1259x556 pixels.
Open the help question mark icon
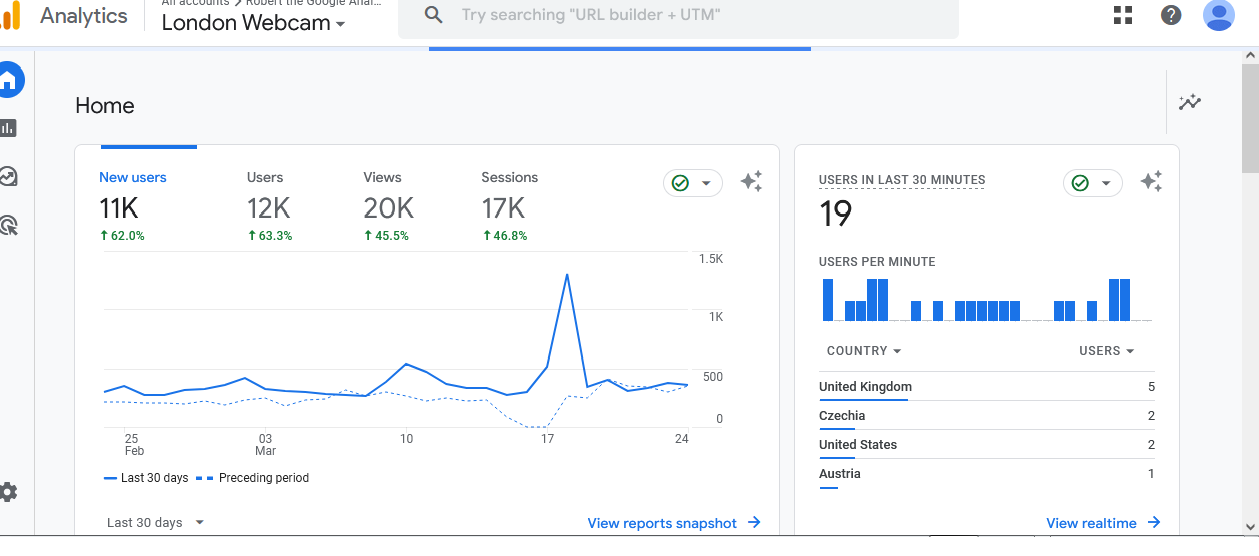coord(1171,15)
